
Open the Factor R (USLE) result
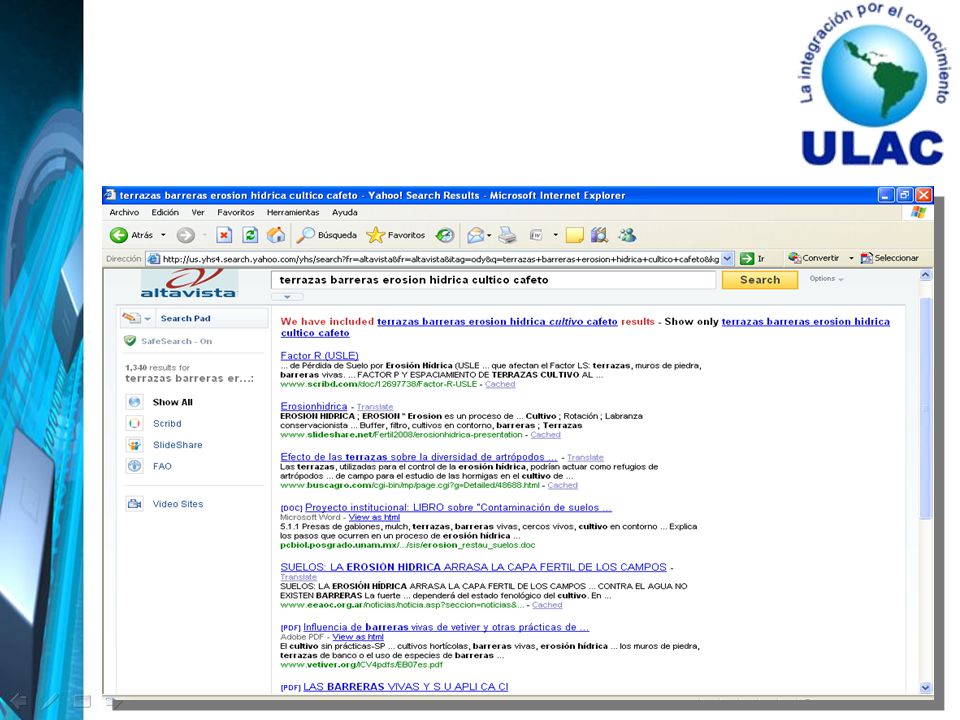pyautogui.click(x=320, y=356)
